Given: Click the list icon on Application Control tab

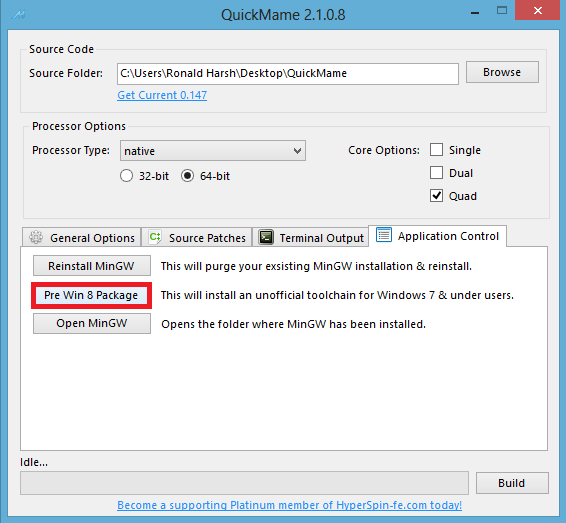Looking at the screenshot, I should point(384,235).
